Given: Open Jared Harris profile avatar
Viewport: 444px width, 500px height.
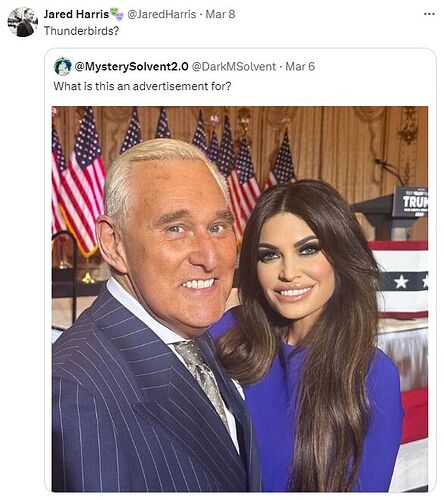Looking at the screenshot, I should (x=23, y=22).
